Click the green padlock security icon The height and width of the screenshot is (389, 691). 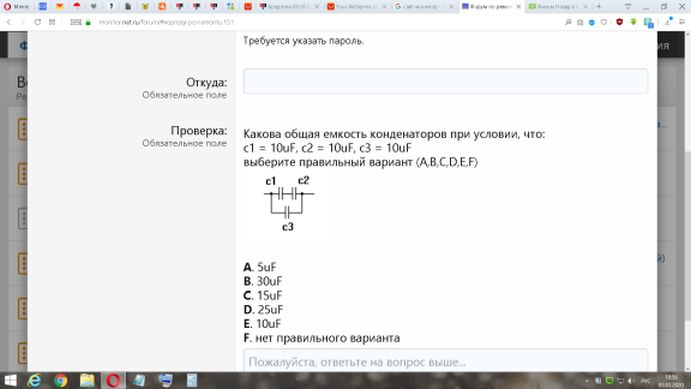click(x=88, y=22)
